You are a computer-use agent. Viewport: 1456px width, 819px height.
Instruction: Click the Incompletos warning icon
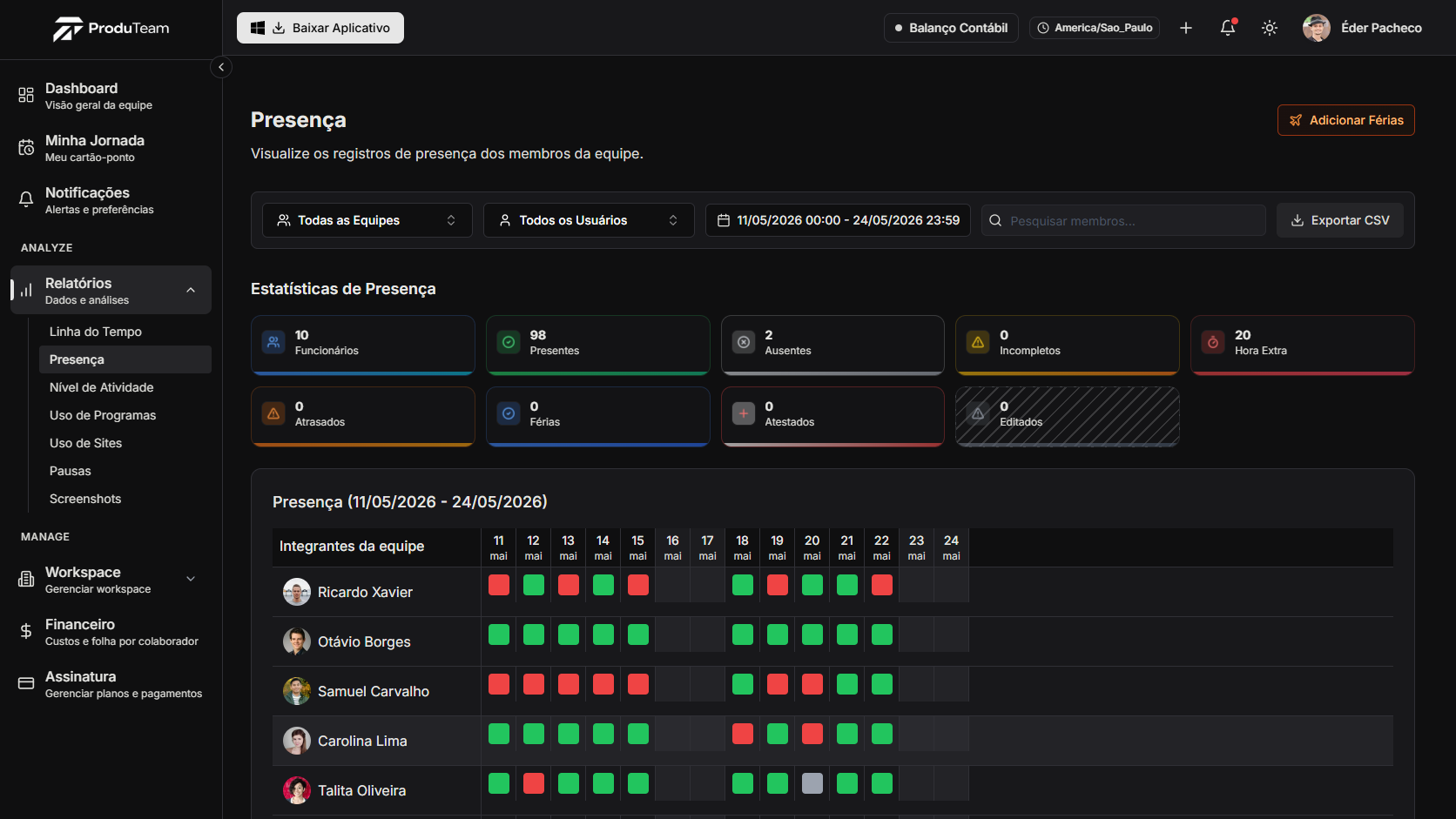pos(978,342)
